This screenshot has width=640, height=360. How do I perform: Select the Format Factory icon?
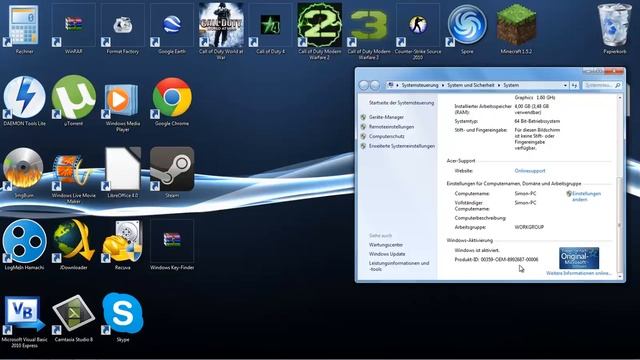click(x=122, y=25)
